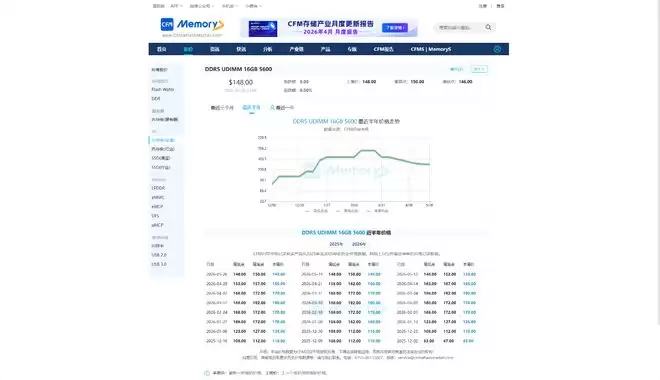Screen dimensions: 660x380
Task: Switch to the 2024 year tab above table
Action: click(x=359, y=244)
